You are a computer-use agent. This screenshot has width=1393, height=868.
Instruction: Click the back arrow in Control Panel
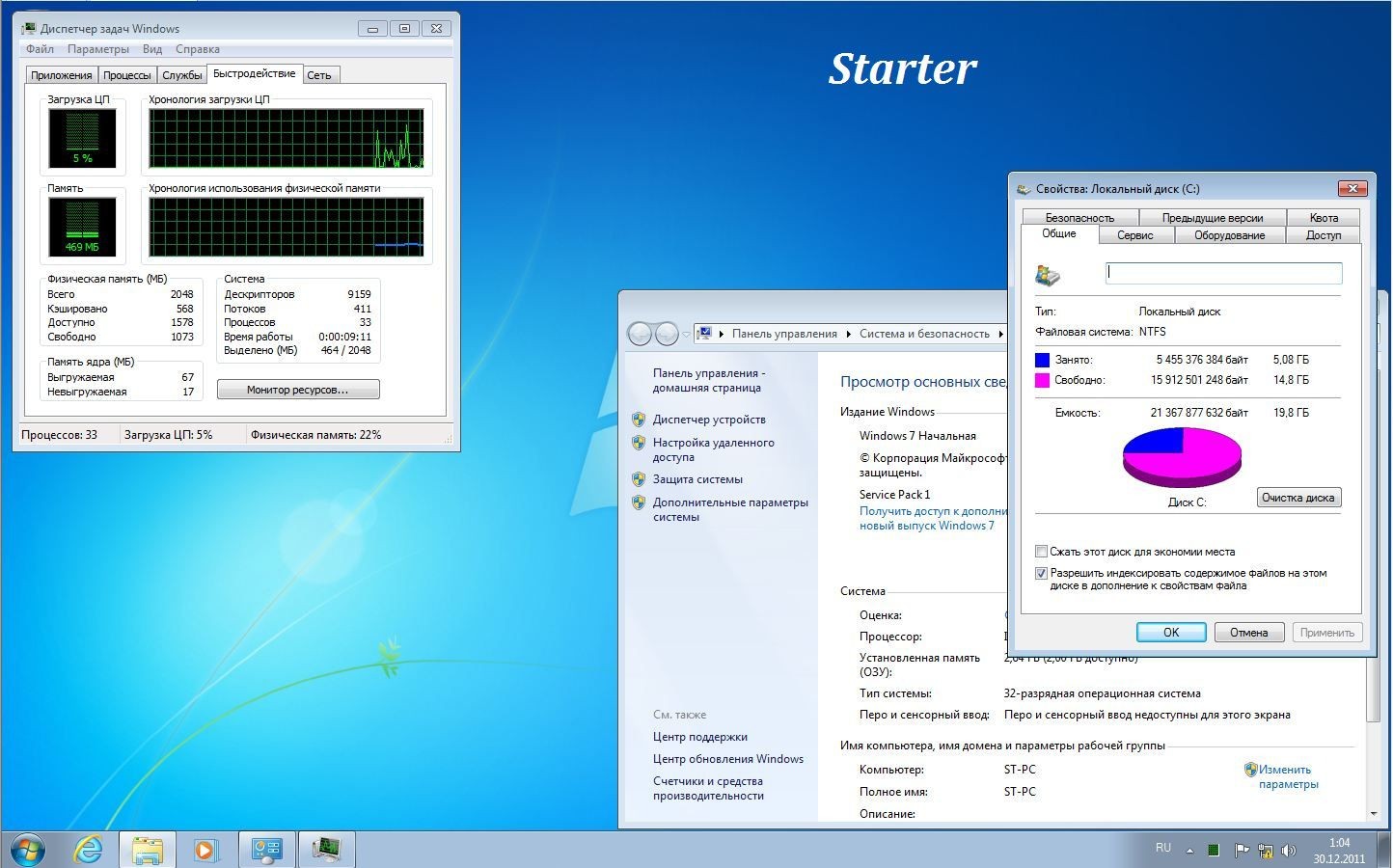point(640,334)
